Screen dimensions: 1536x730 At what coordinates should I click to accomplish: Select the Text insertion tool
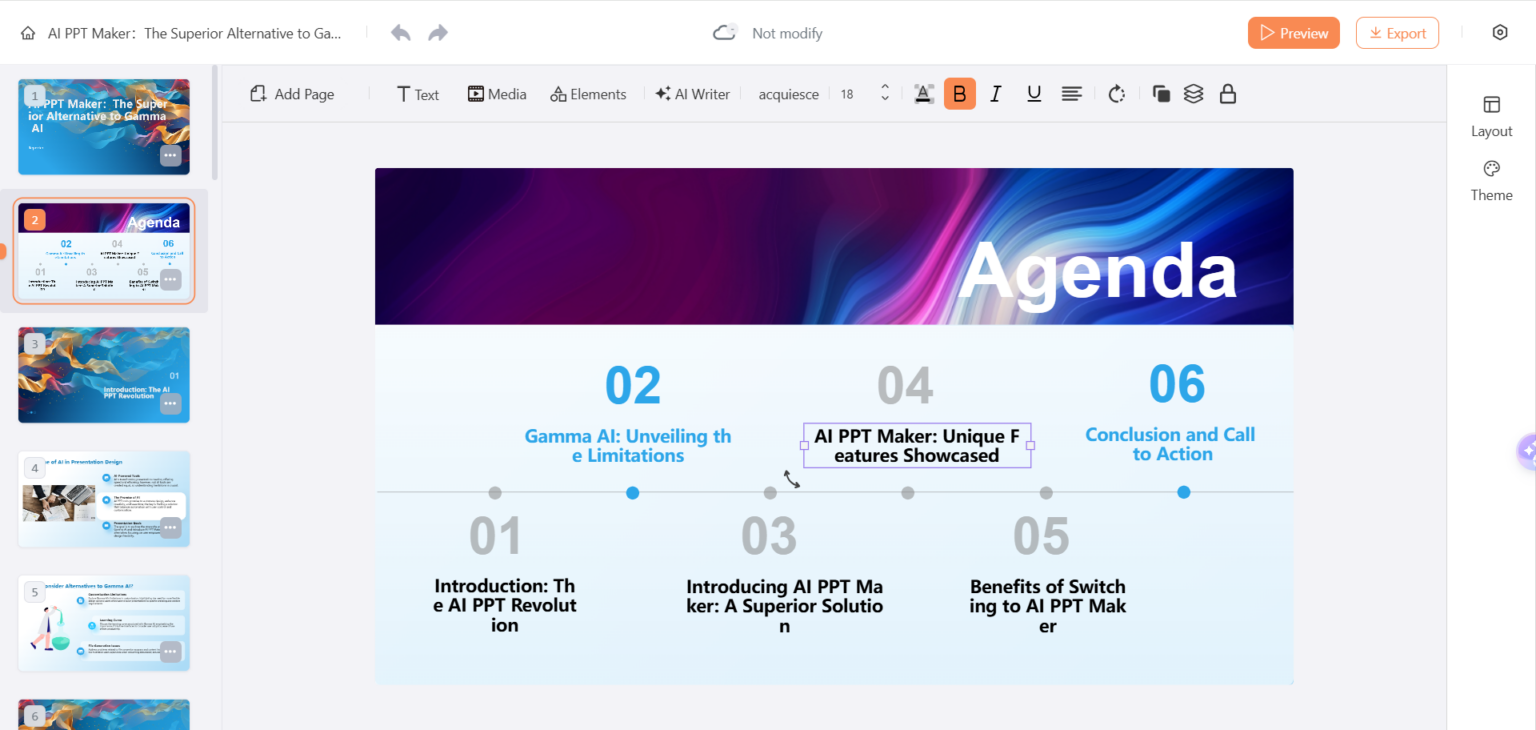pyautogui.click(x=417, y=93)
